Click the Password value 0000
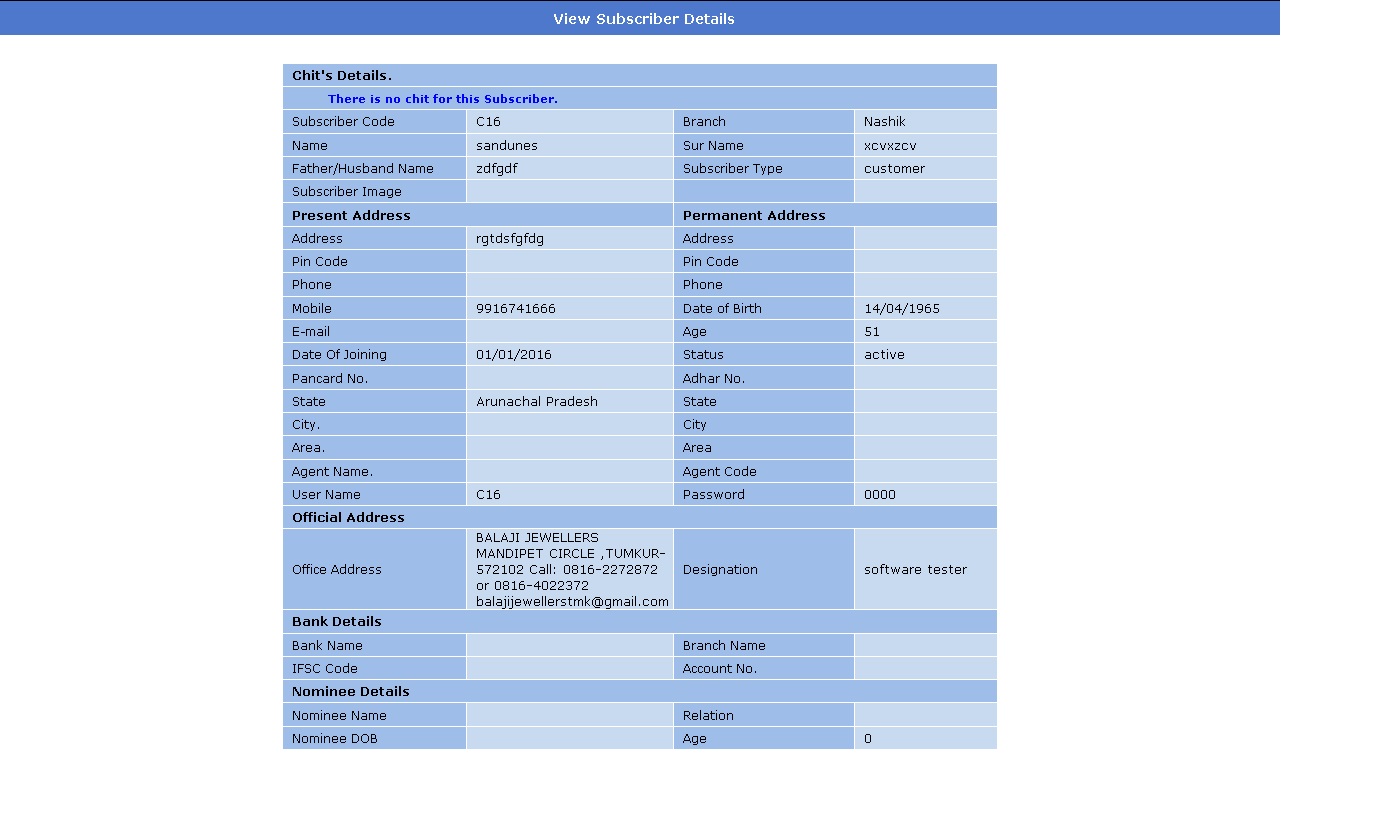 tap(880, 495)
